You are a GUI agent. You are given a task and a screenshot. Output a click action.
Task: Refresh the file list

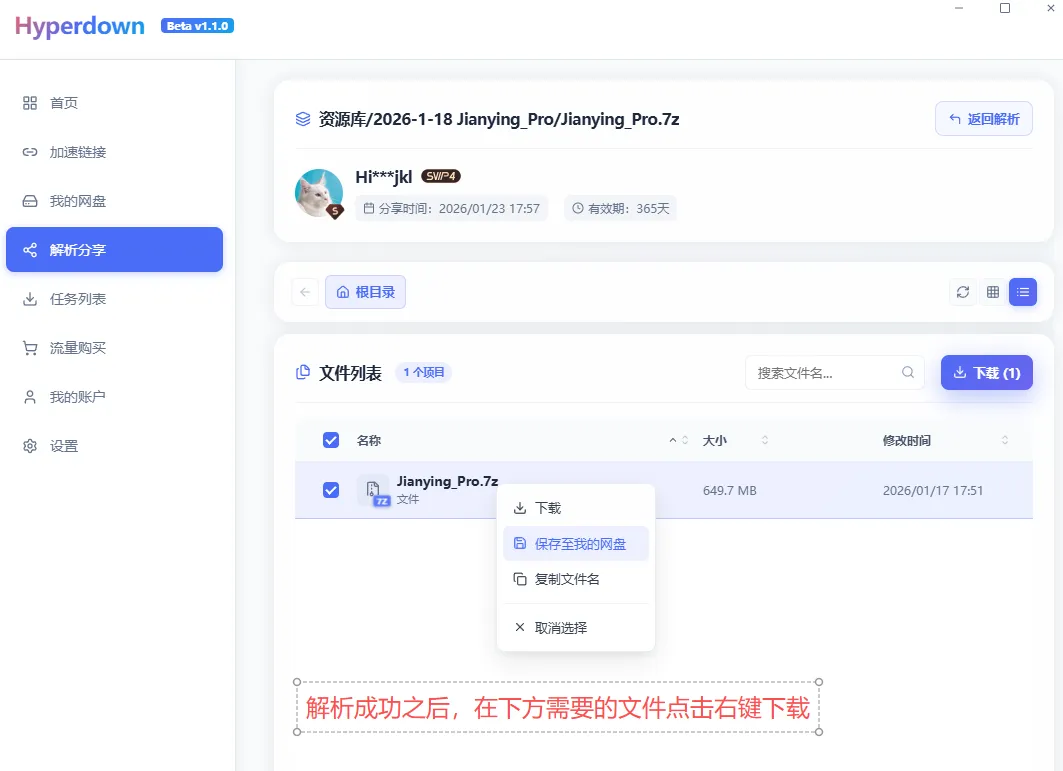[963, 292]
